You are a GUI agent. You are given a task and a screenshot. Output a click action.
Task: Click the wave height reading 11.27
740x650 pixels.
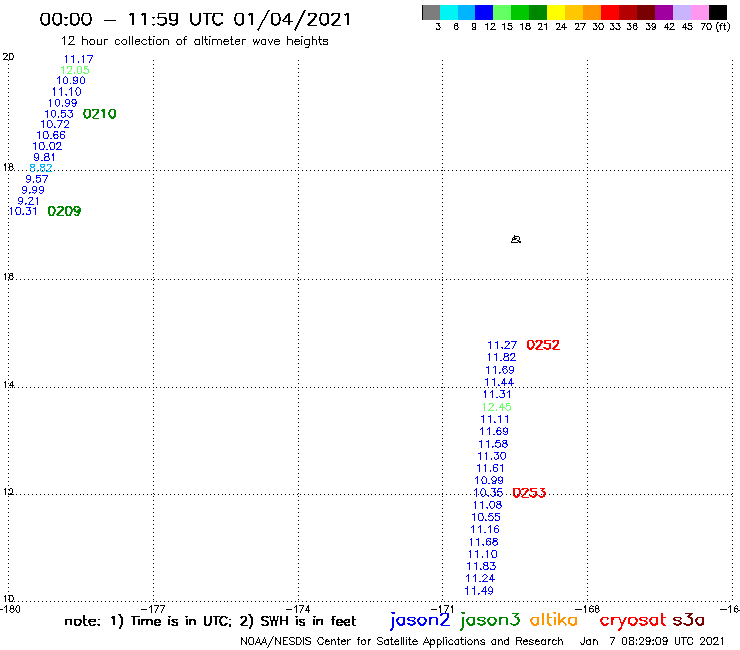pyautogui.click(x=502, y=345)
